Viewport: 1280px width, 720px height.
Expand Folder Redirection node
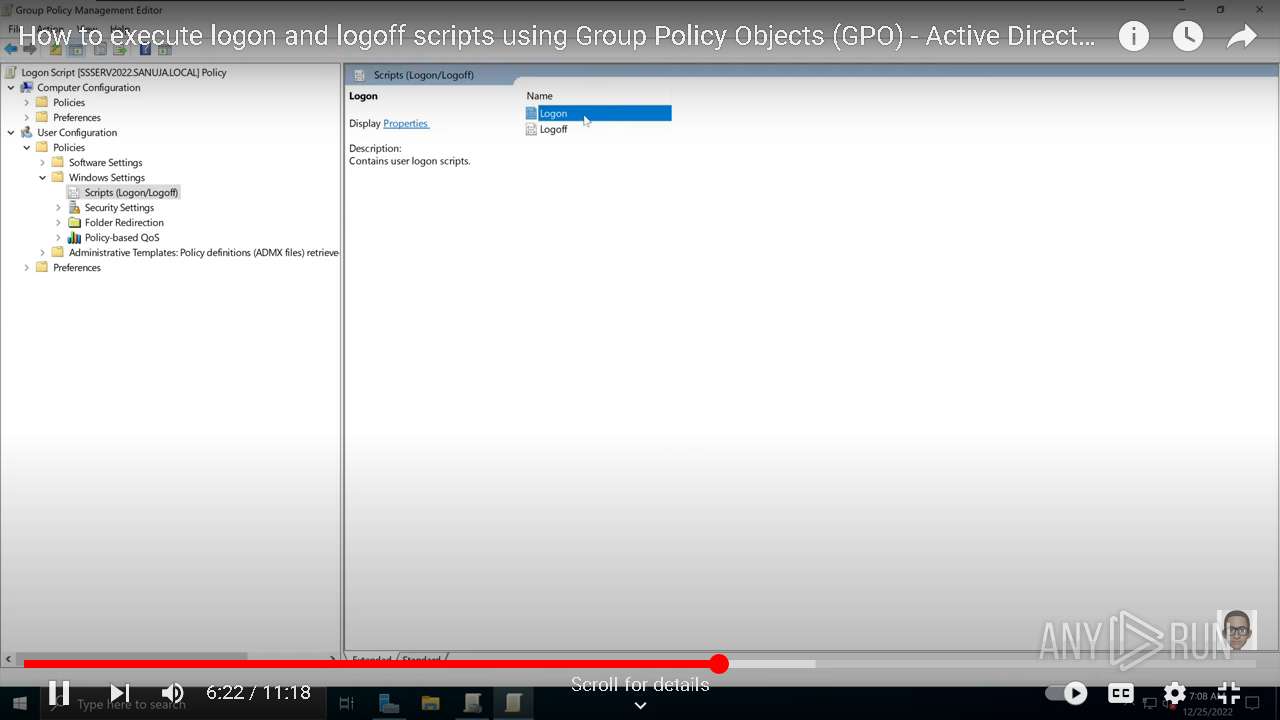point(59,223)
